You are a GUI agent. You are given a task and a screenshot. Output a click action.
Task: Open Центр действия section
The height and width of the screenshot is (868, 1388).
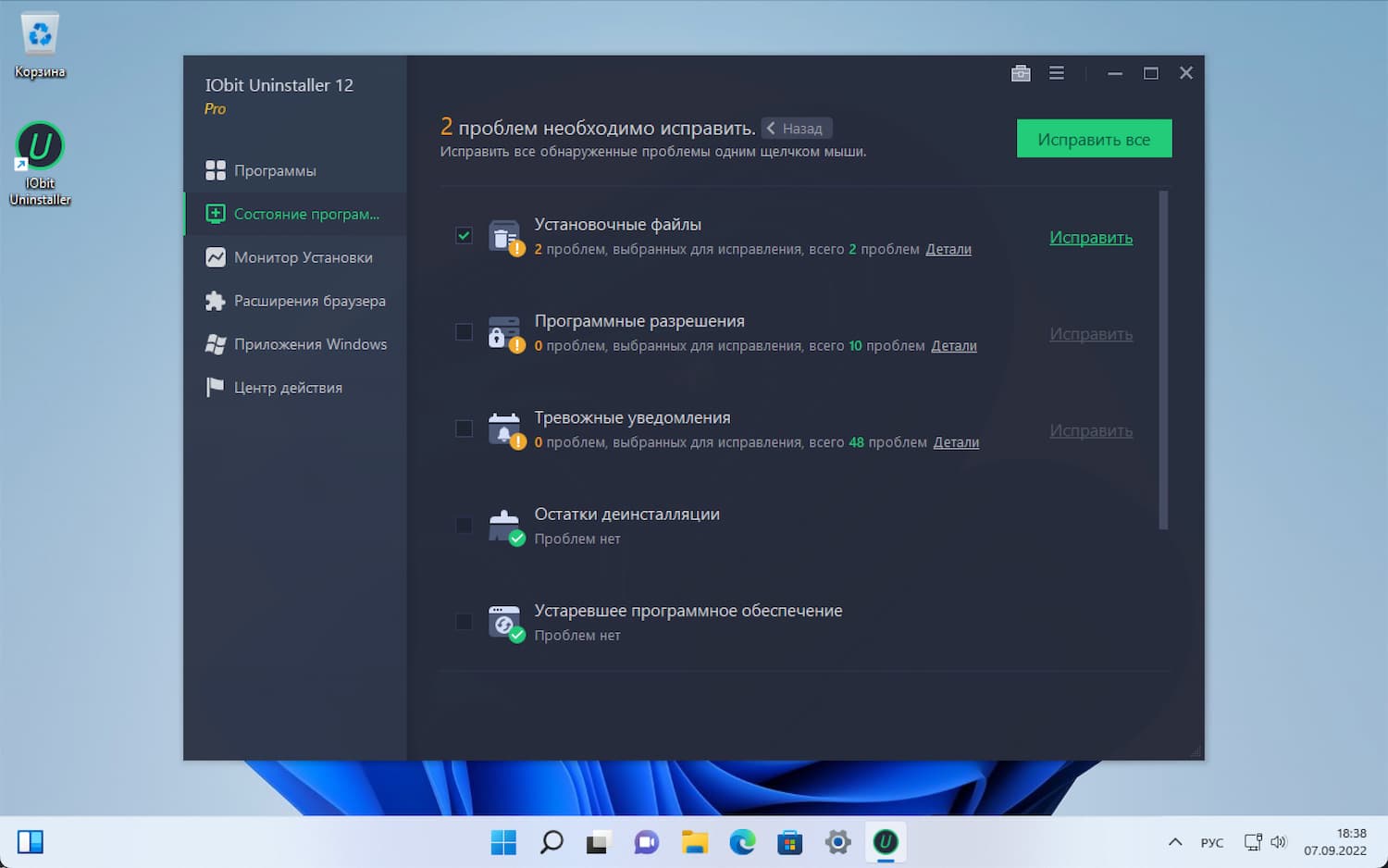(295, 388)
